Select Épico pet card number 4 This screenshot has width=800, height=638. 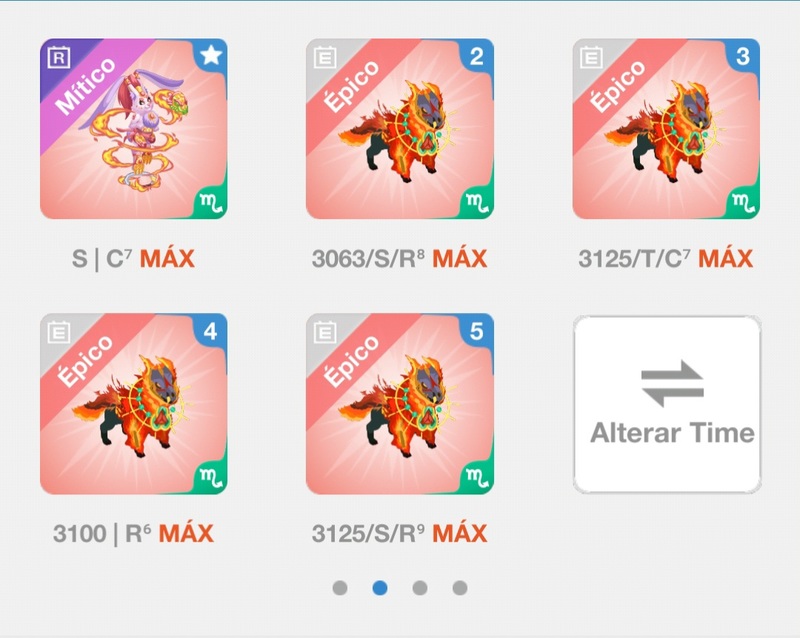[x=134, y=404]
